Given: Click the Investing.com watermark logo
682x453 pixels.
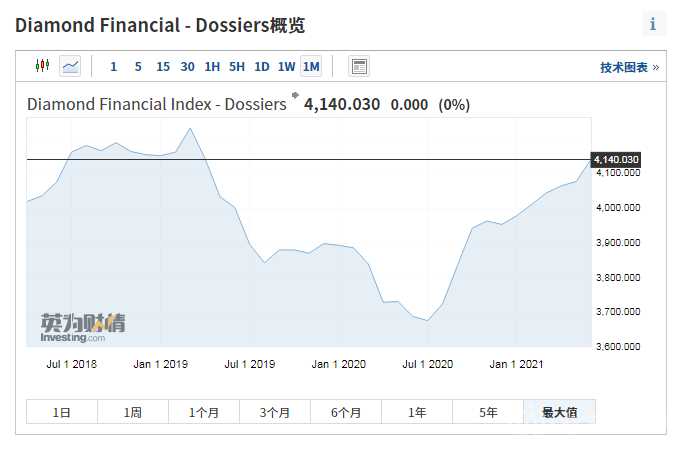Looking at the screenshot, I should click(x=82, y=328).
